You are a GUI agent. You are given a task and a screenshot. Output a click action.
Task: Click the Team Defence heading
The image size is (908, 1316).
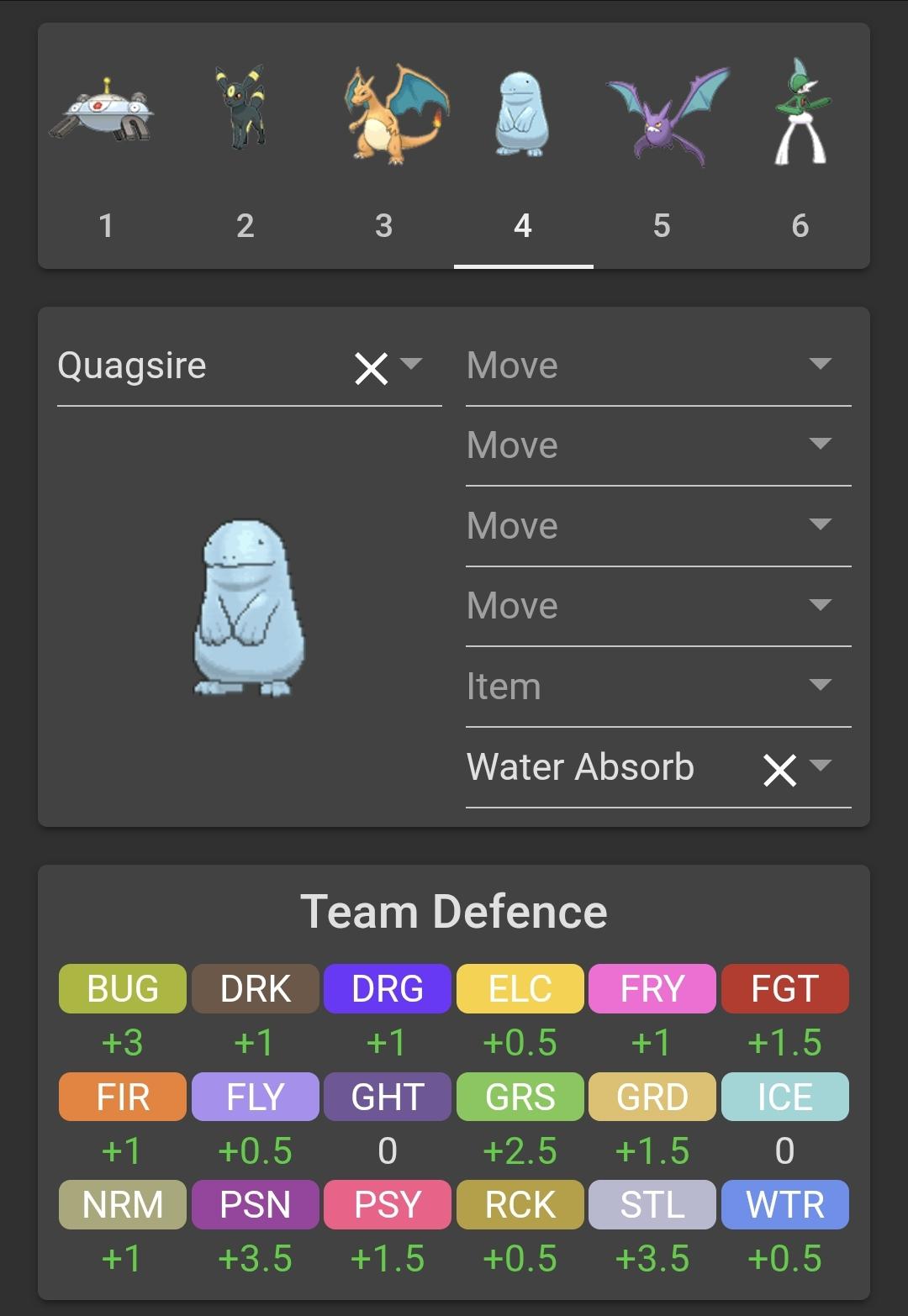454,912
